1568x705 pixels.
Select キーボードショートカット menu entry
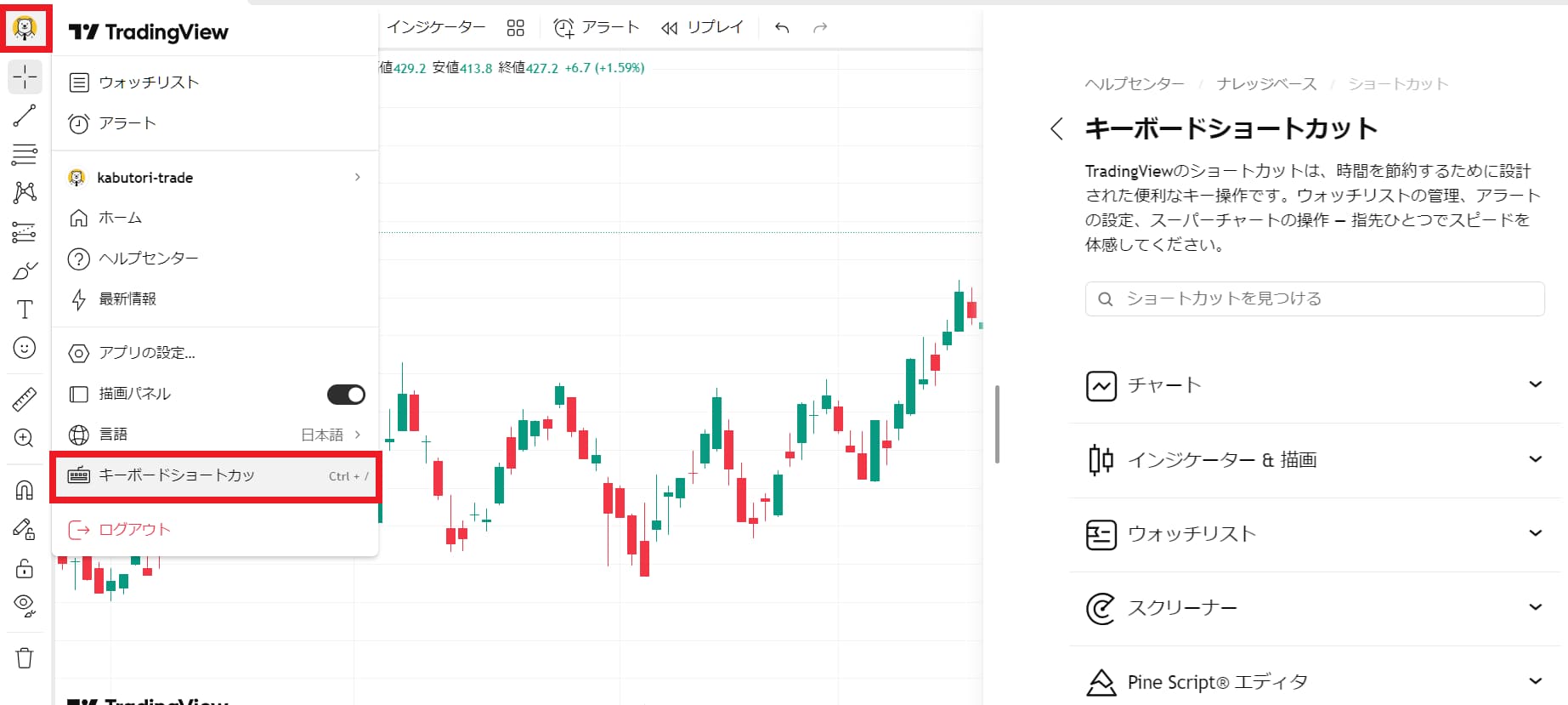[215, 476]
